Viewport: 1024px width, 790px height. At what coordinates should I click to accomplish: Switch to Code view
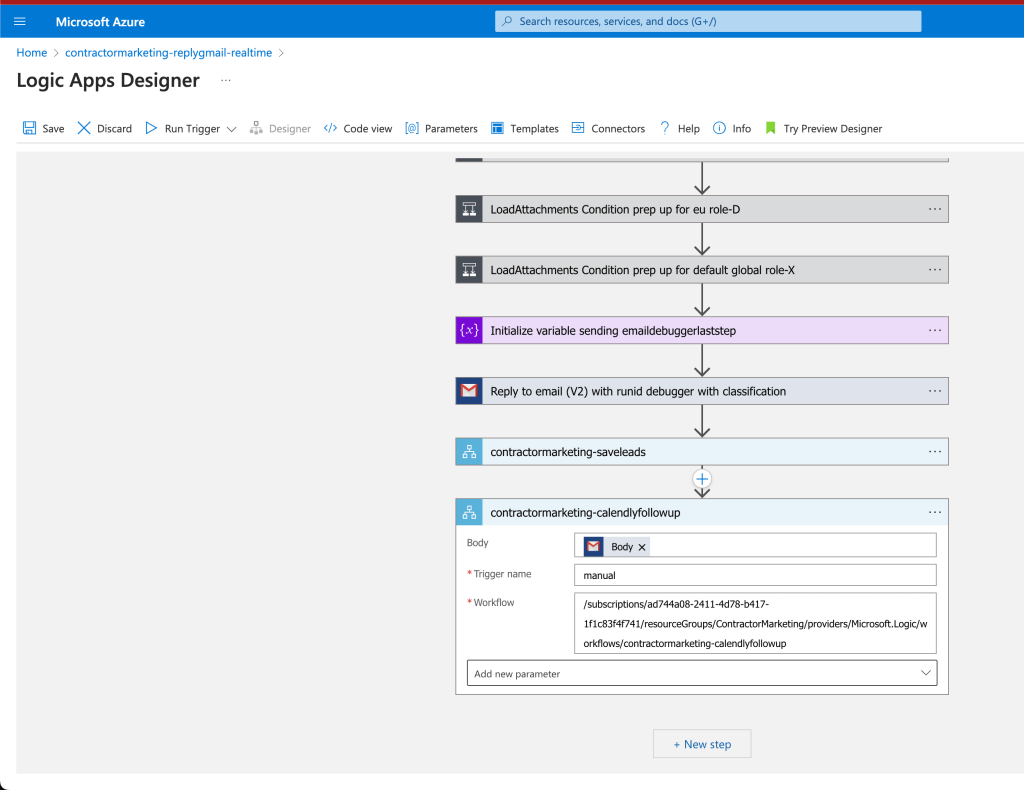[x=358, y=128]
